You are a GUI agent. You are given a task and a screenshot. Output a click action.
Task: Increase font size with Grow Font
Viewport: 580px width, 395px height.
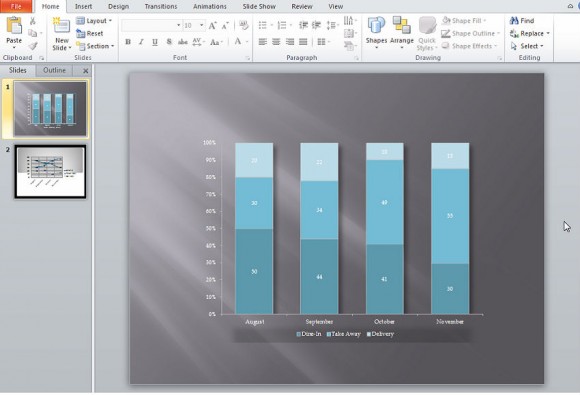click(x=212, y=26)
